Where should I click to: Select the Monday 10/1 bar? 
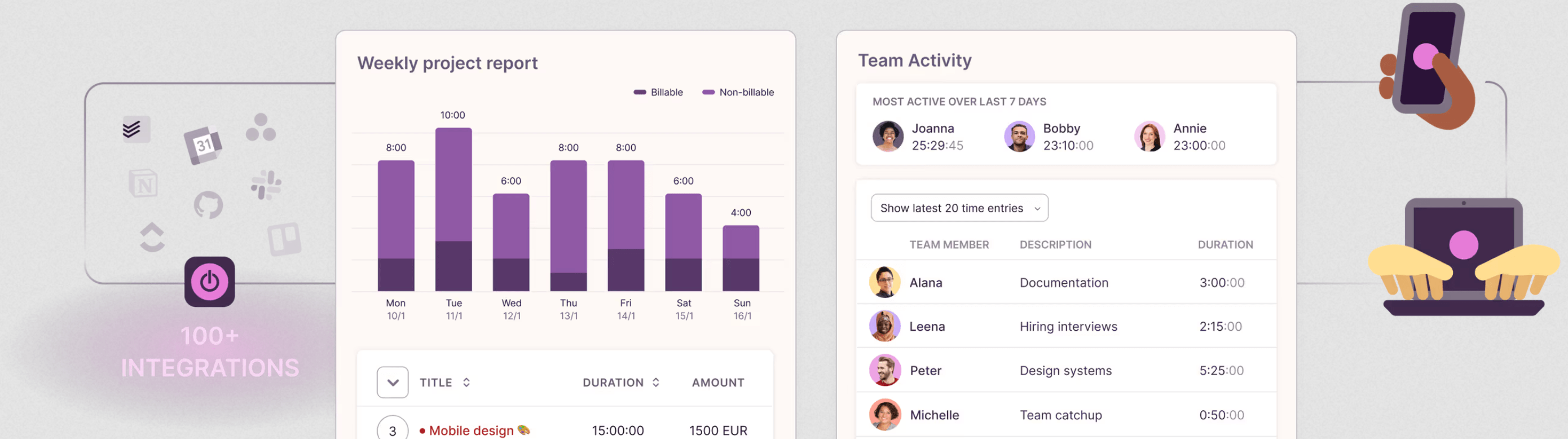395,226
